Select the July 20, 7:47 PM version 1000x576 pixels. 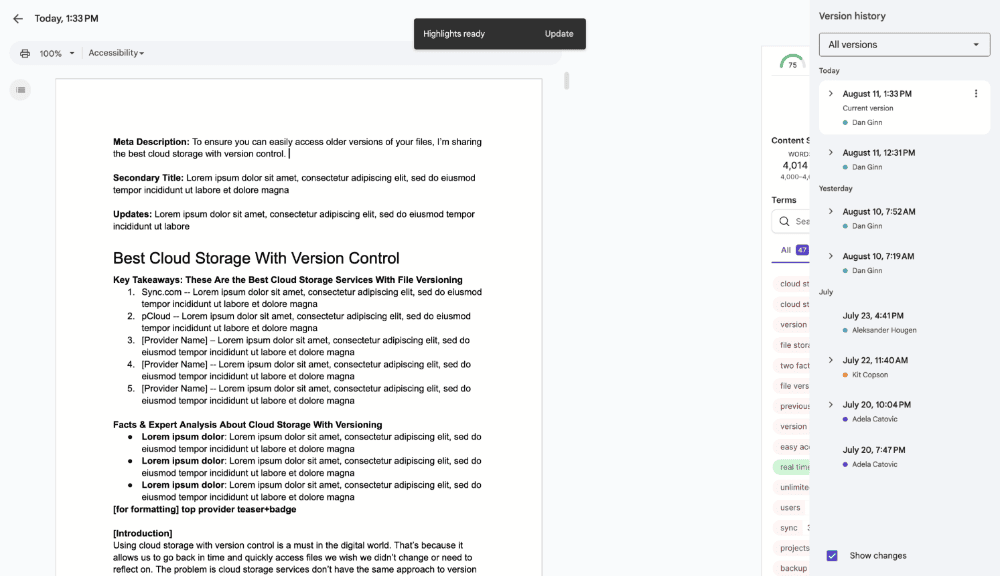tap(874, 450)
